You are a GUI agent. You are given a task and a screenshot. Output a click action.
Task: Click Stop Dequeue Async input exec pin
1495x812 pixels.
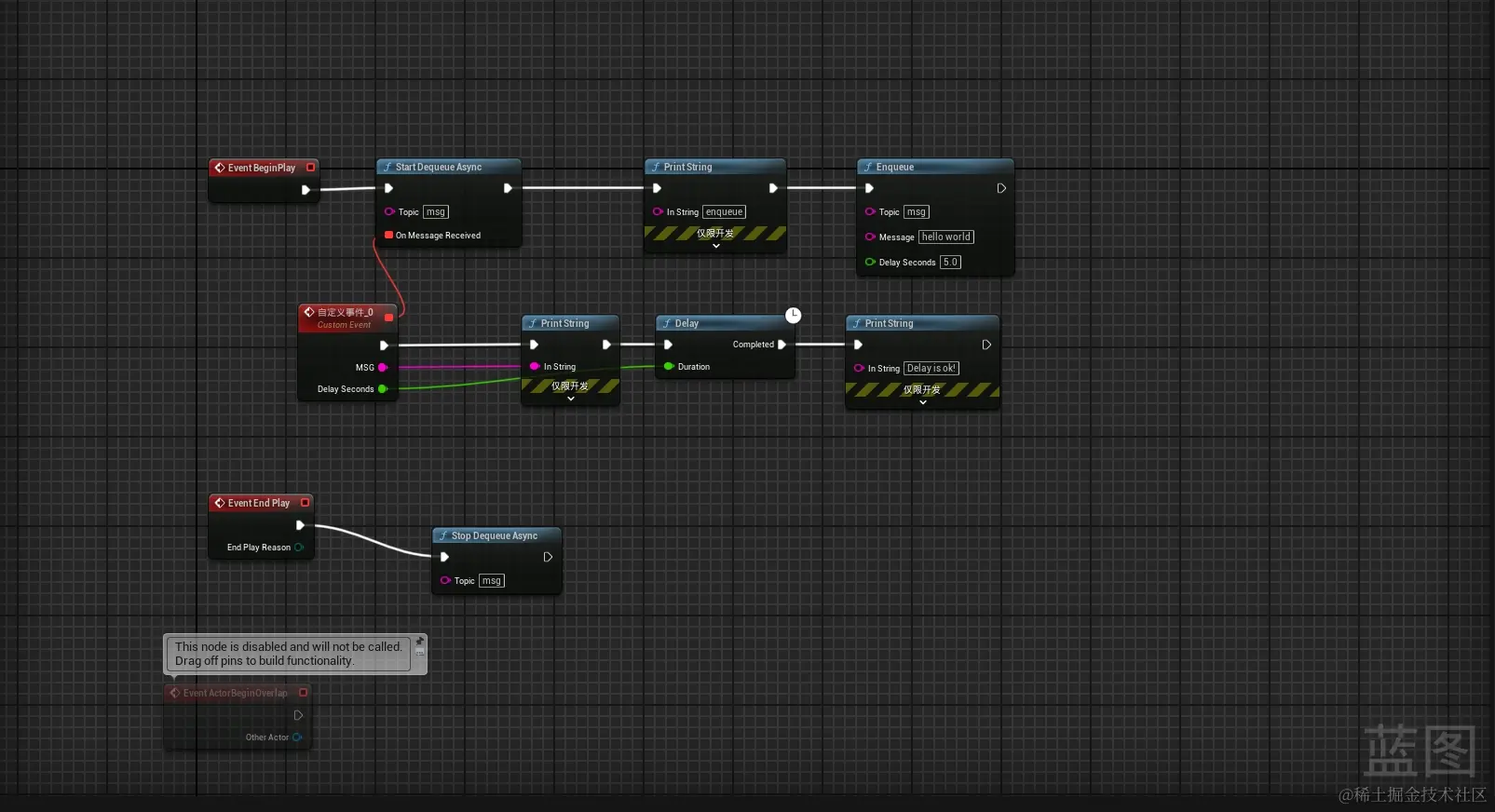click(x=444, y=557)
